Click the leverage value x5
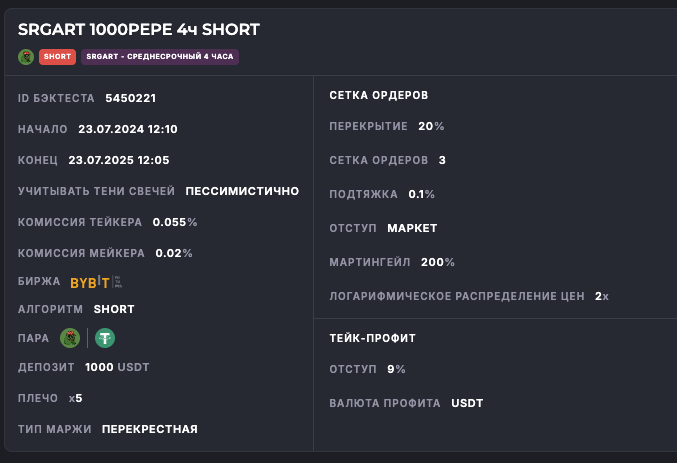This screenshot has width=677, height=463. [x=76, y=398]
